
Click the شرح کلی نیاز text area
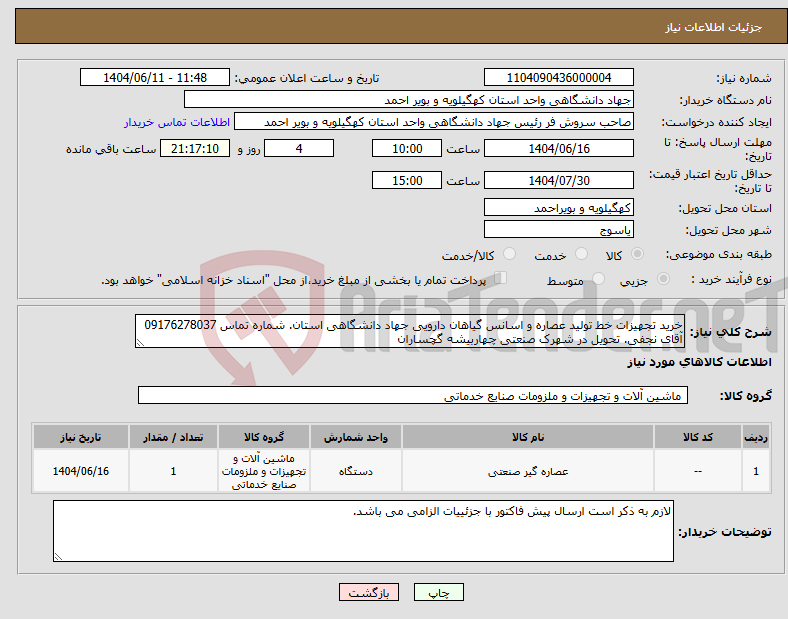coord(410,331)
